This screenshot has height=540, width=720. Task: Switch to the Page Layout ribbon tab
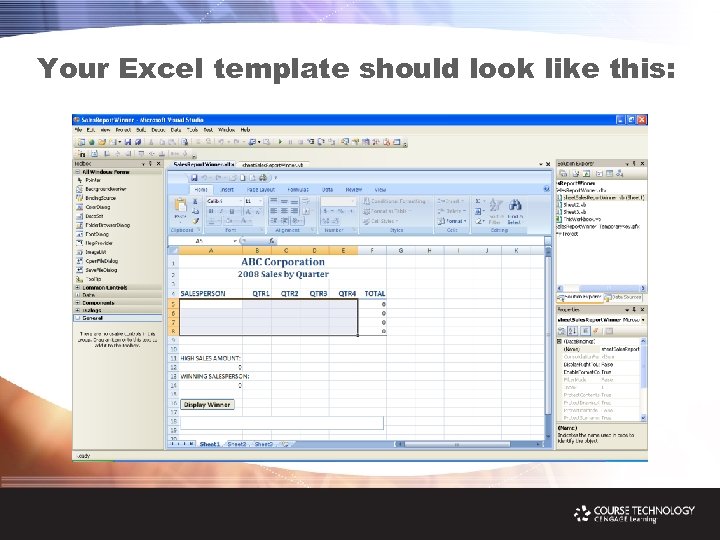click(260, 189)
